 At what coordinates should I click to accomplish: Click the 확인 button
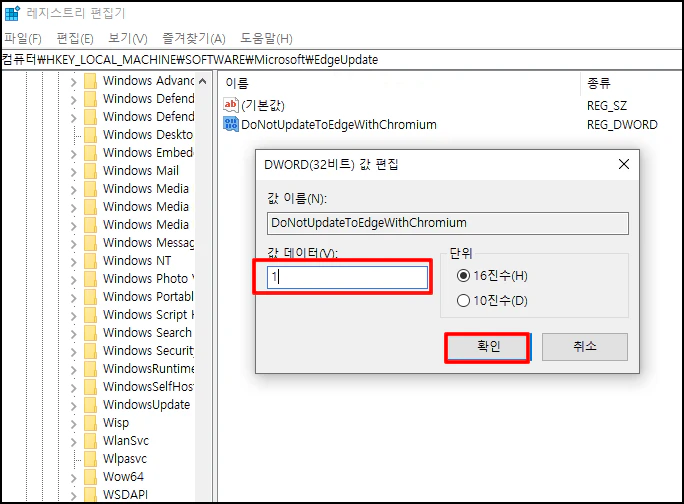pyautogui.click(x=488, y=347)
